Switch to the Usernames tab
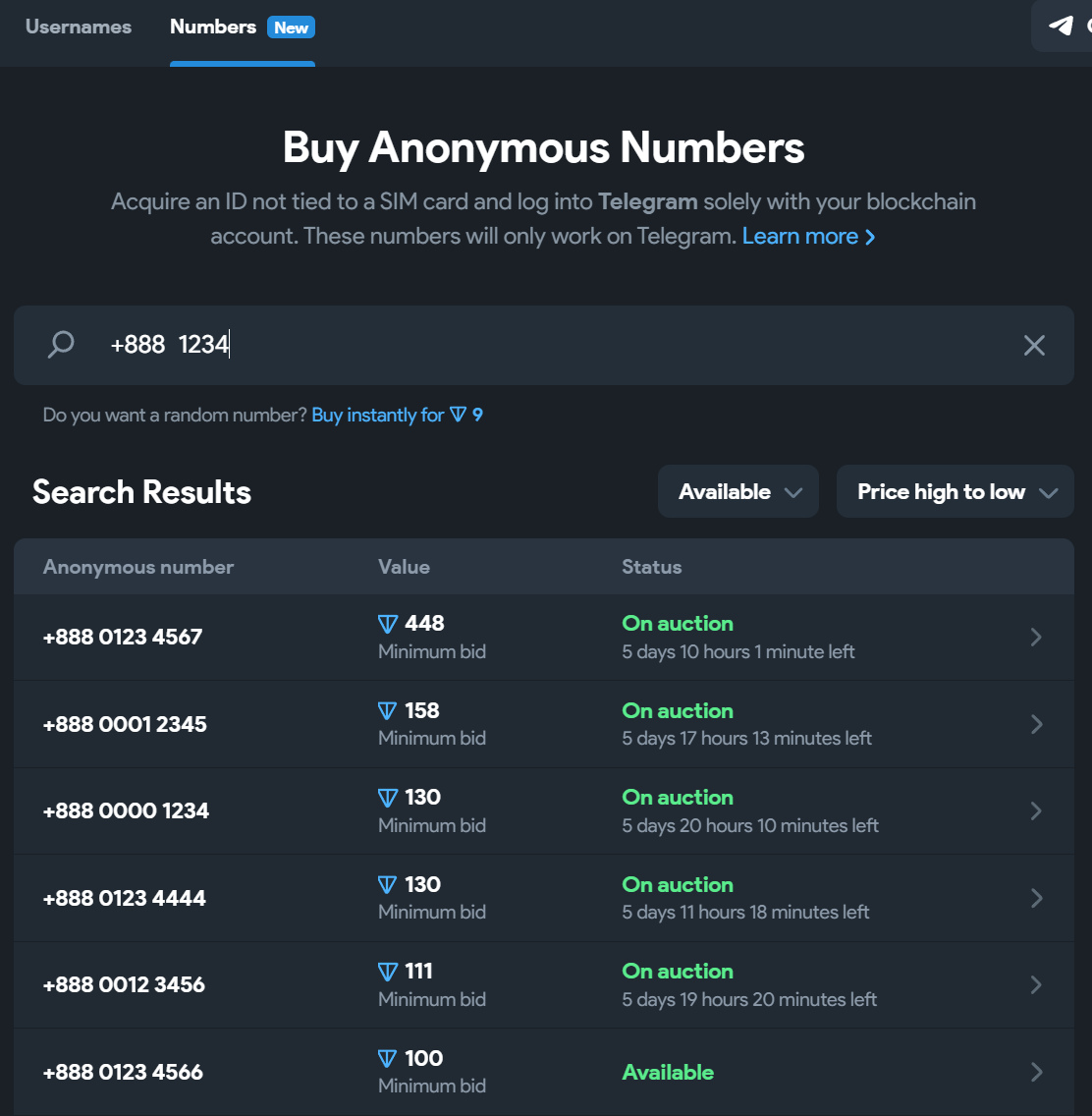The width and height of the screenshot is (1092, 1116). [79, 28]
